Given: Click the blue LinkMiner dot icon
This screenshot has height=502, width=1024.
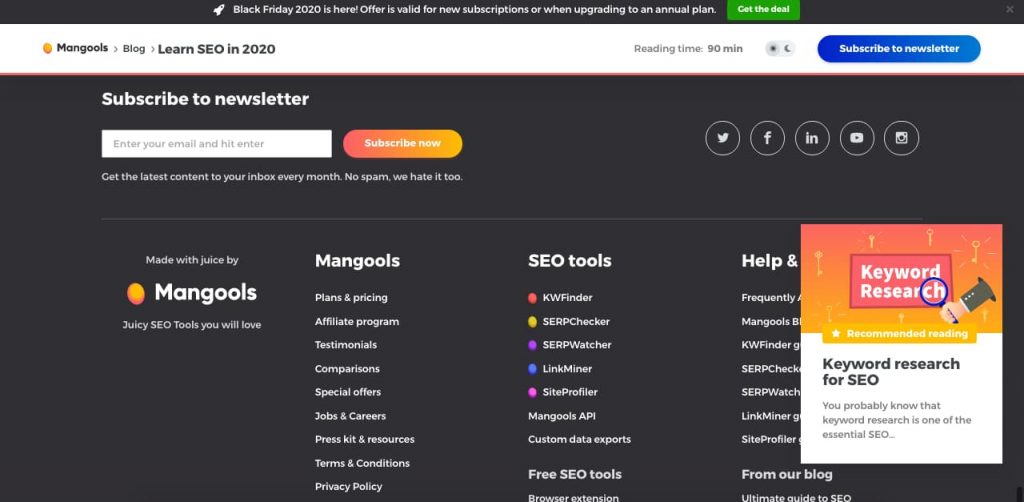Looking at the screenshot, I should pyautogui.click(x=532, y=369).
